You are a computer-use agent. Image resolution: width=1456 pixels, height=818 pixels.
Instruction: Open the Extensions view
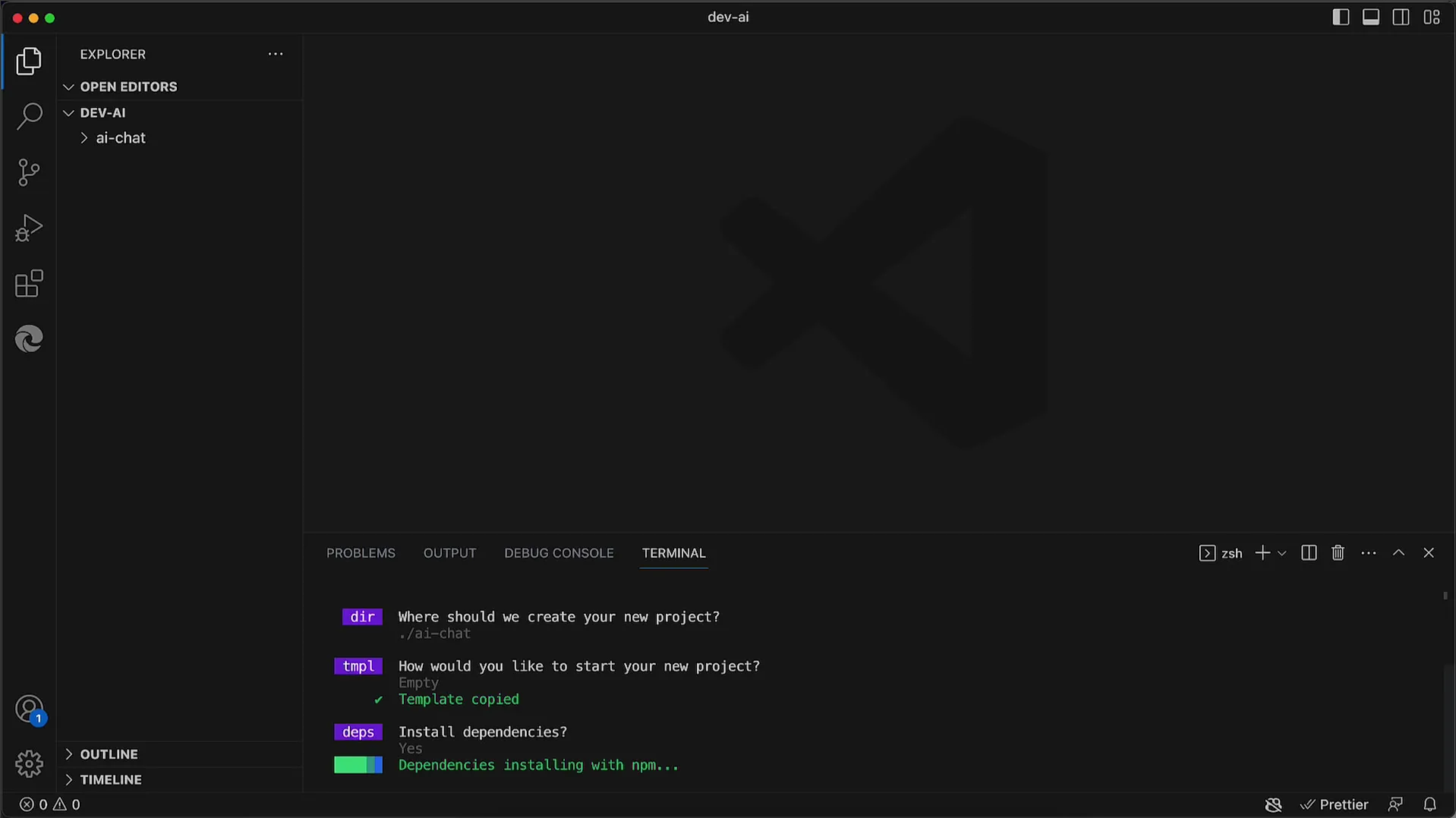click(x=29, y=284)
